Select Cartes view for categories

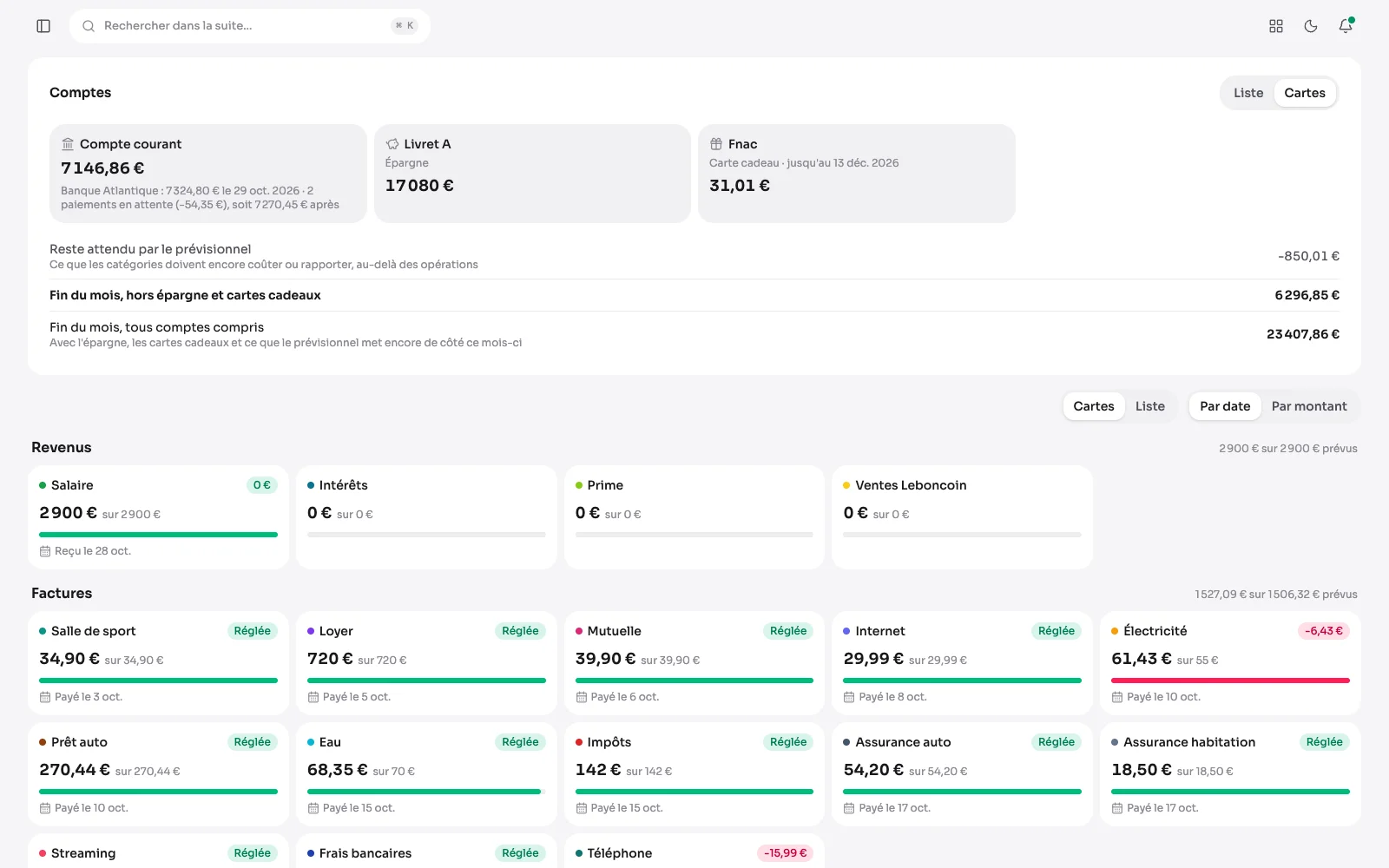coord(1094,406)
